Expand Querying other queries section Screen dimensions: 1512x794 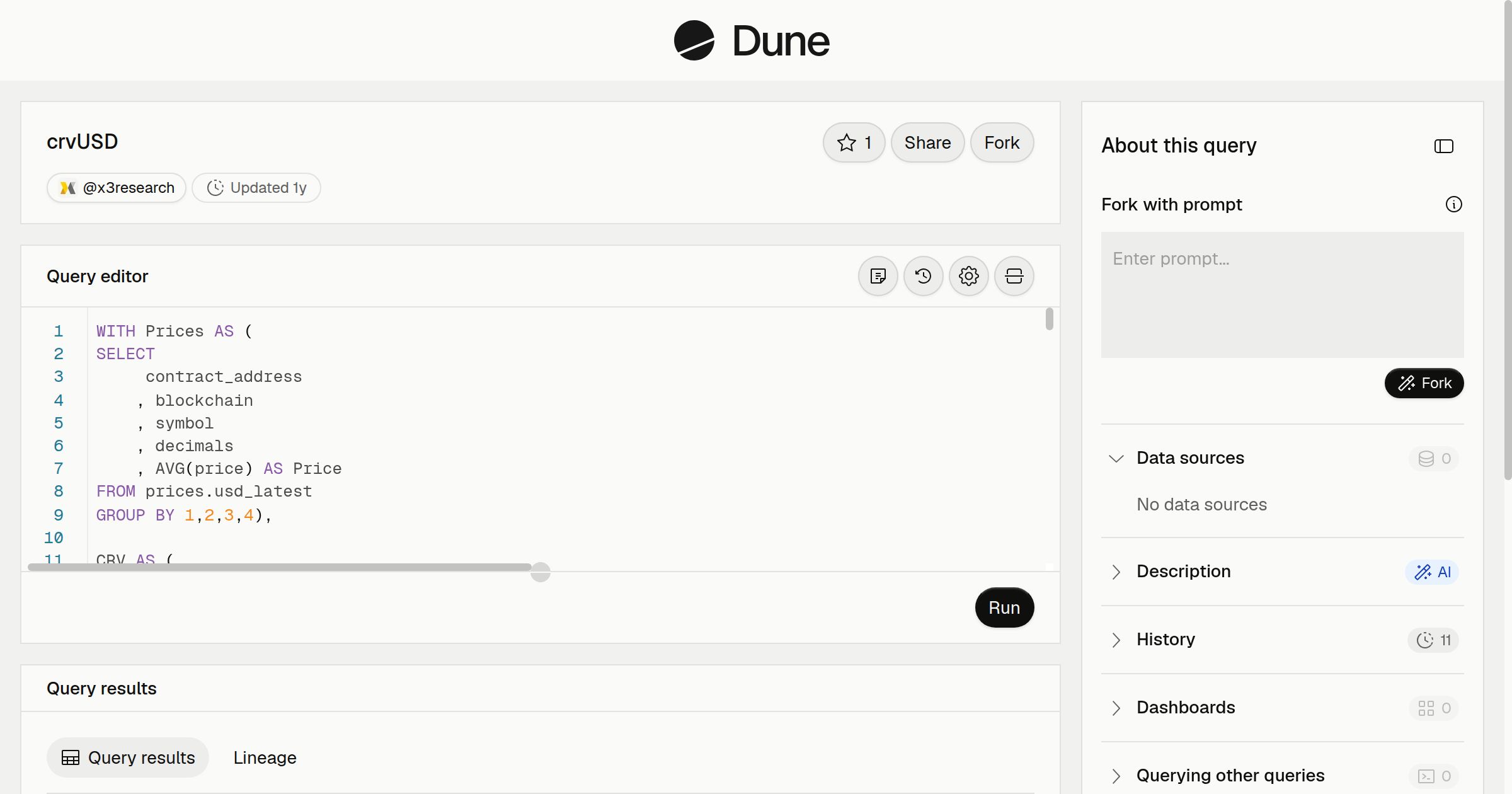pos(1116,776)
